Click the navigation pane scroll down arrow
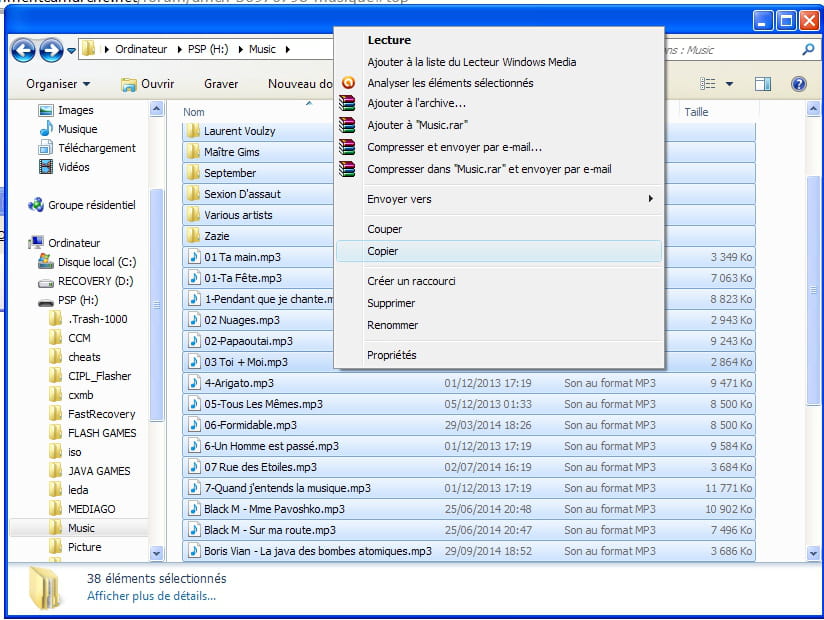The width and height of the screenshot is (824, 620). [x=157, y=553]
